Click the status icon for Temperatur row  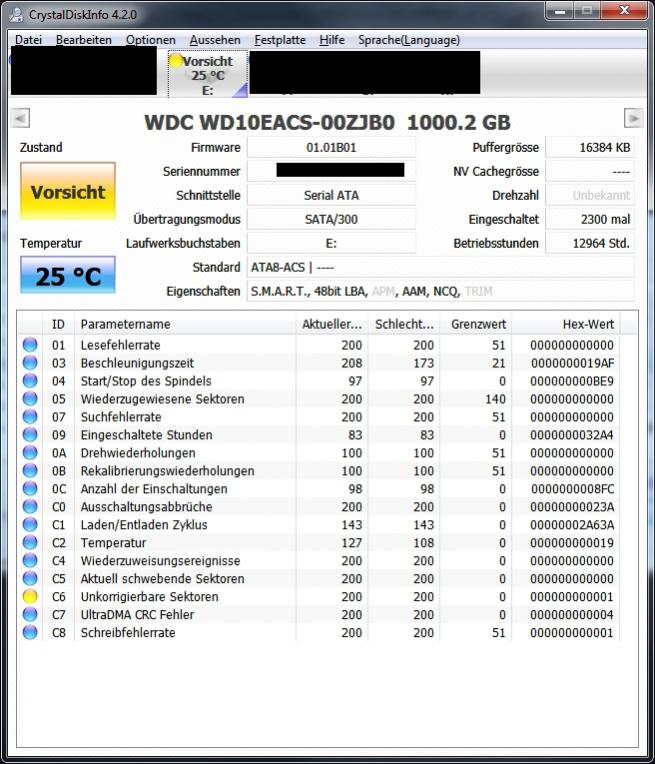pyautogui.click(x=30, y=542)
